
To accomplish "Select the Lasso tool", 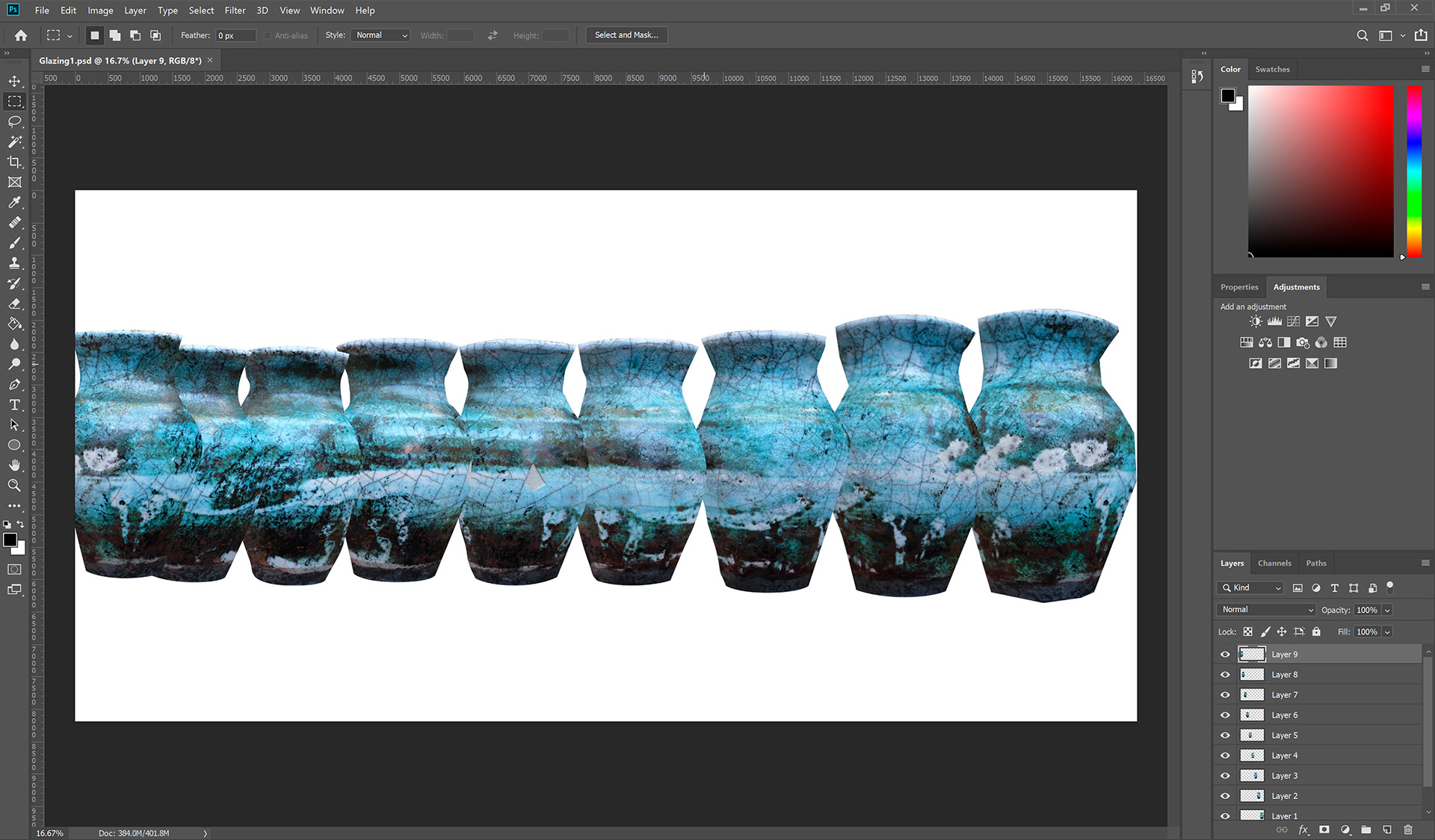I will pyautogui.click(x=14, y=121).
